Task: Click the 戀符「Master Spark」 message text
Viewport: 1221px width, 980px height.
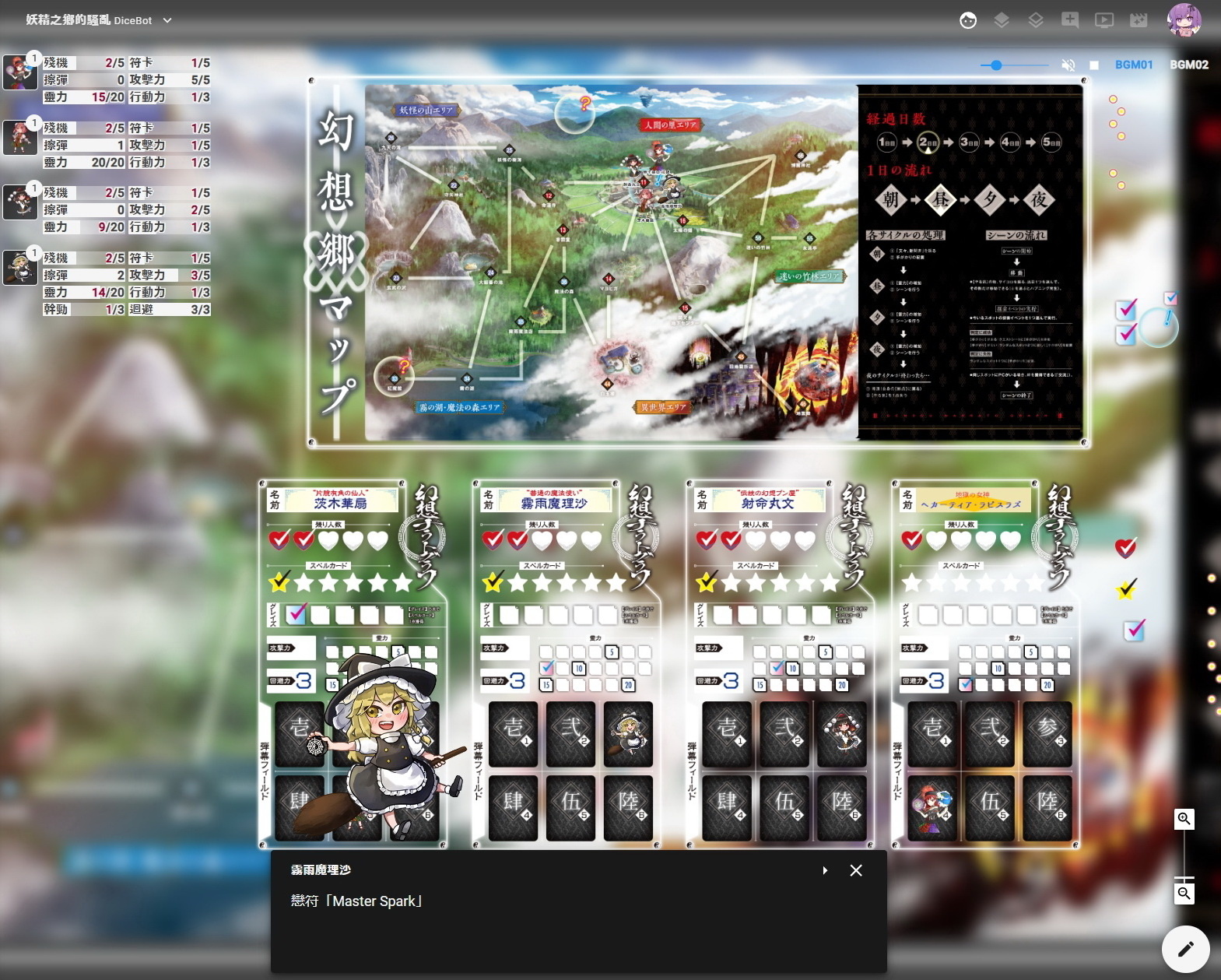Action: pyautogui.click(x=356, y=901)
